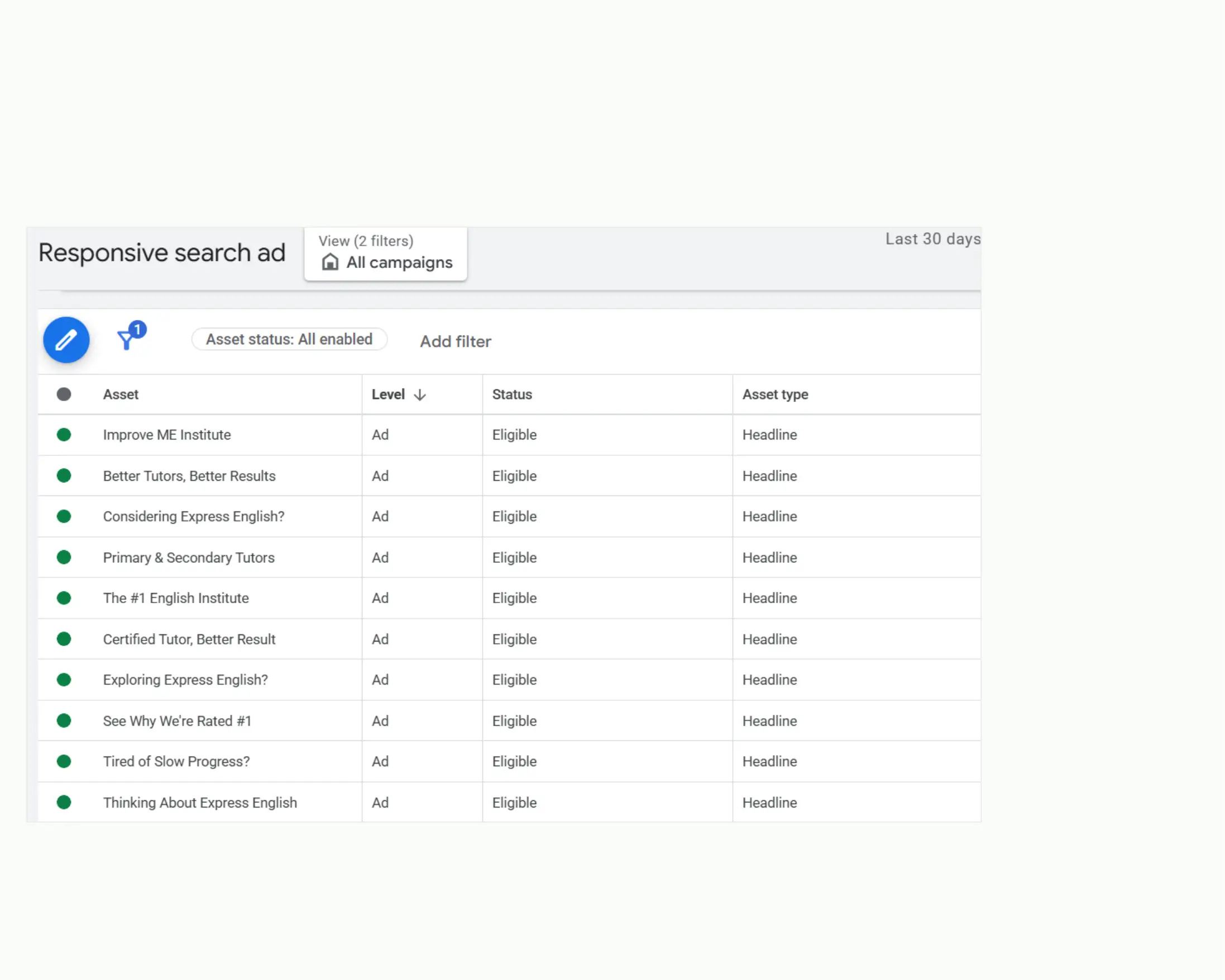Click the status dot beside Tired of Slow Progress?

click(64, 761)
